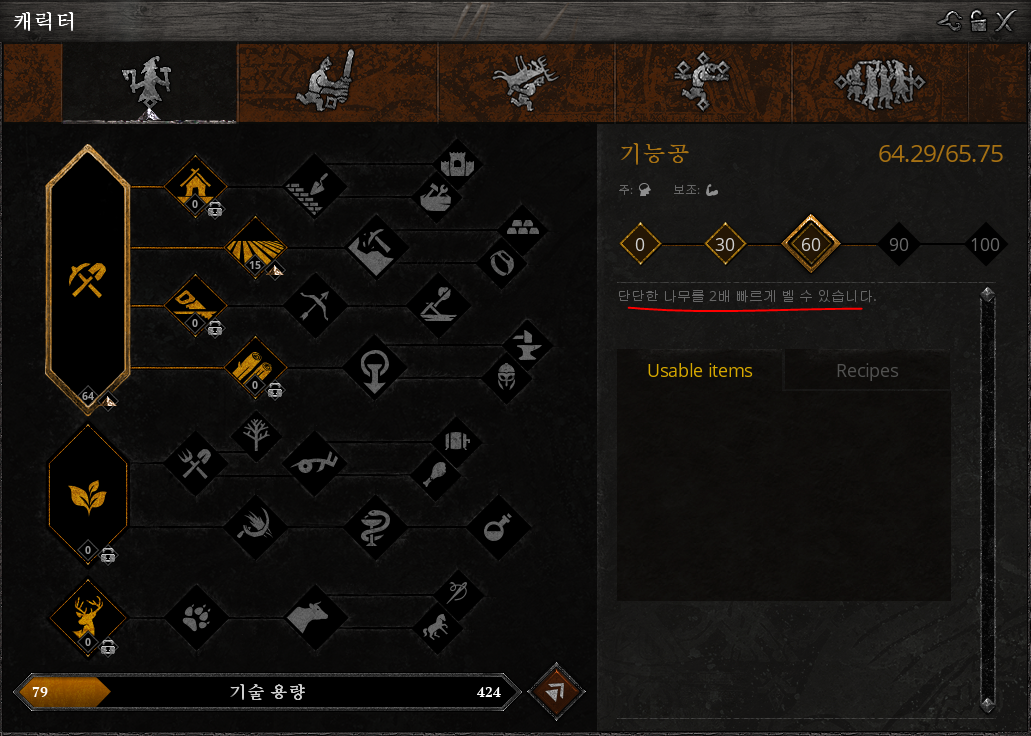Select the paw print animal skill
1031x736 pixels.
[196, 618]
